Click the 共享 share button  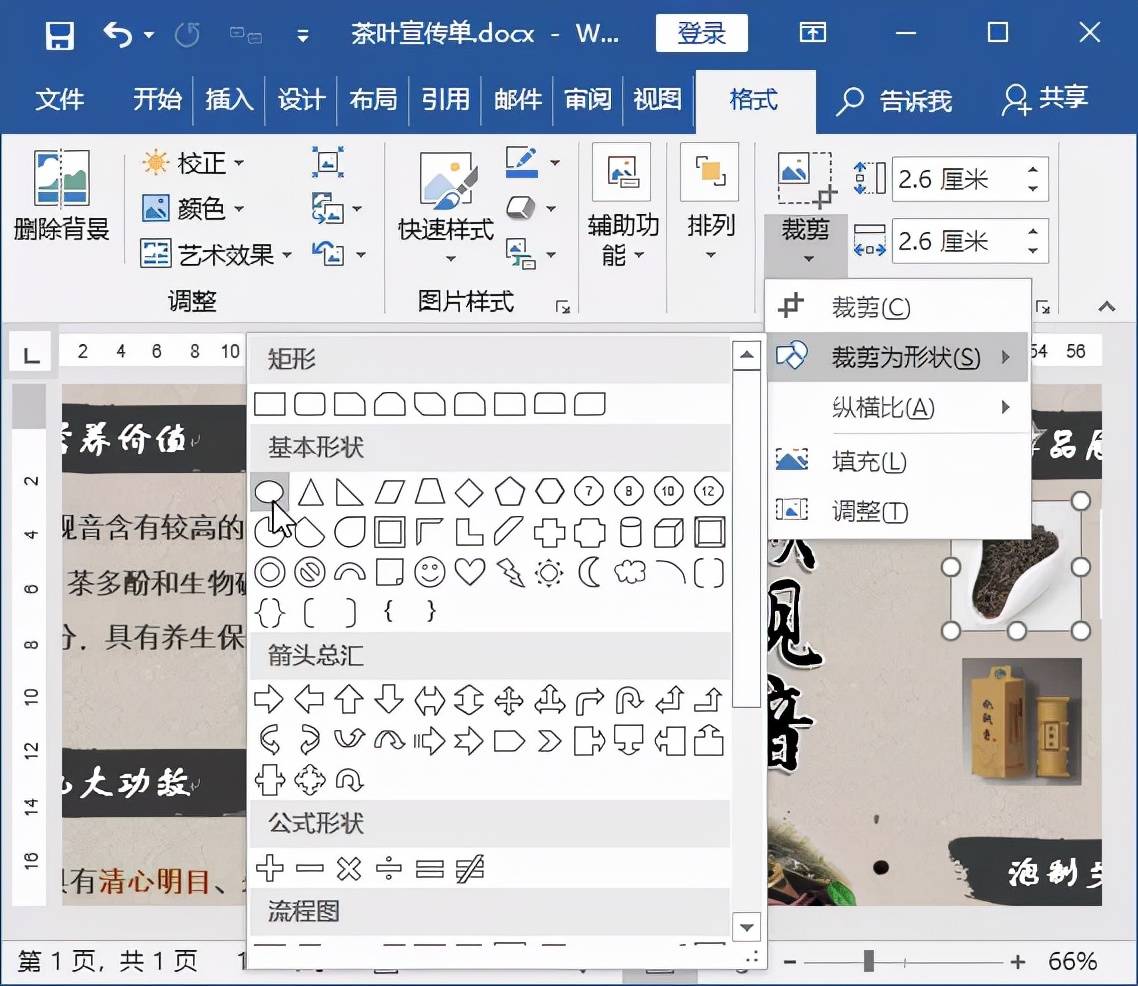[1045, 99]
